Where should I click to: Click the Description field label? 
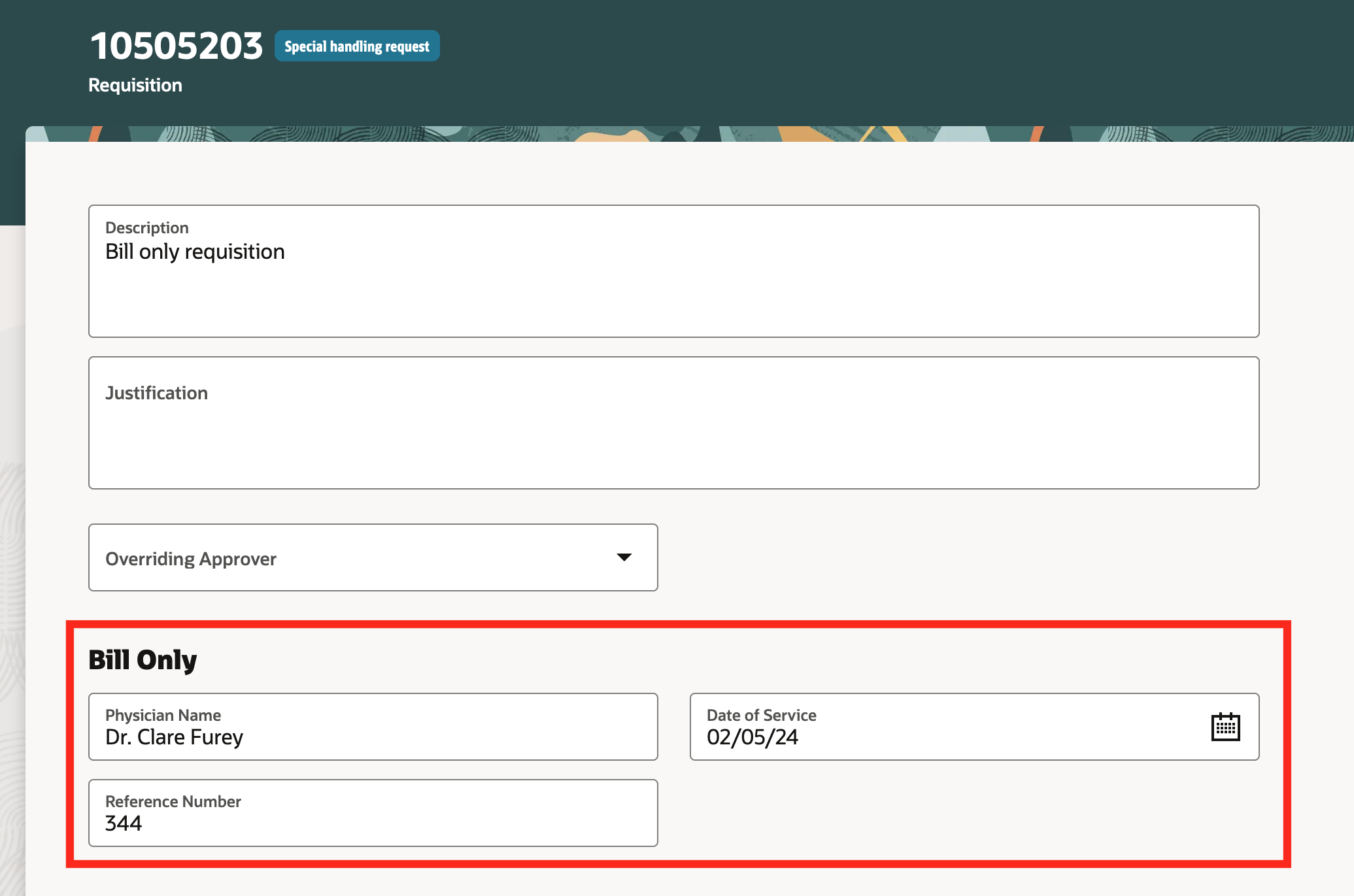coord(147,227)
